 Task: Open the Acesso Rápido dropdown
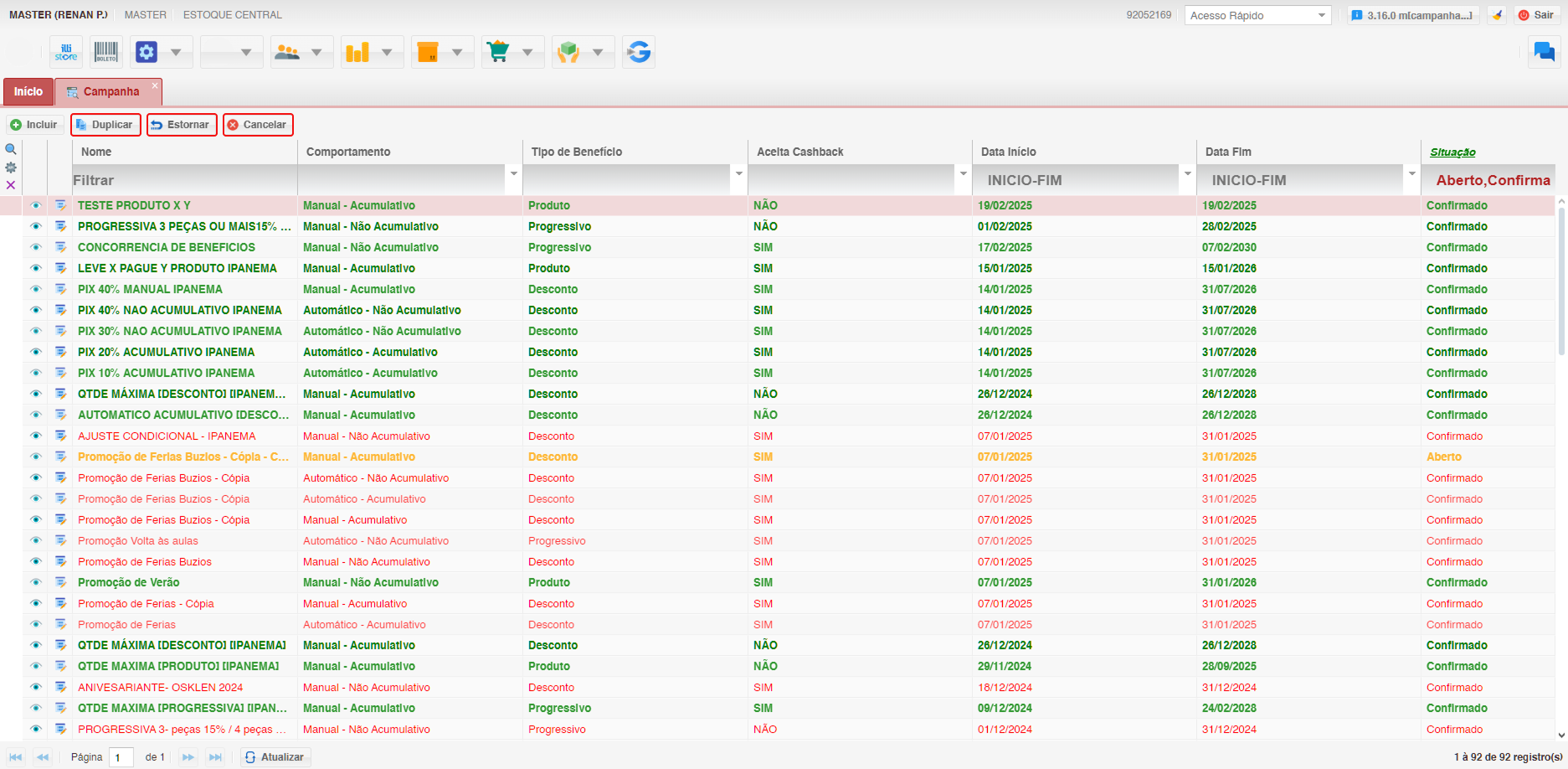tap(1257, 15)
